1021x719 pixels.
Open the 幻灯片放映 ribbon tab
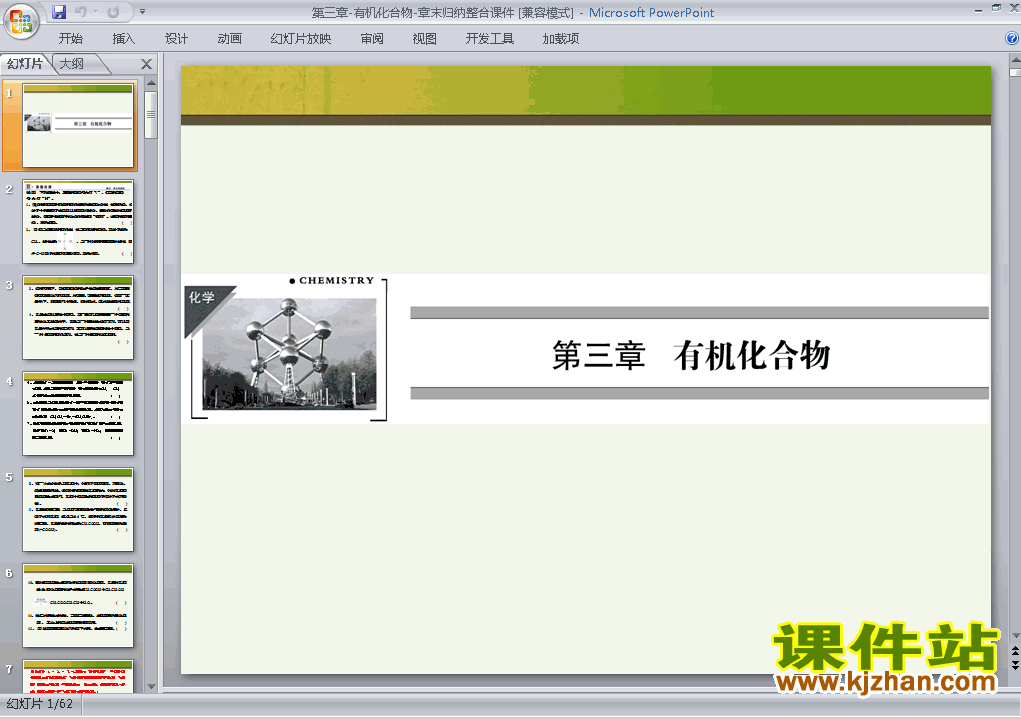click(x=300, y=38)
